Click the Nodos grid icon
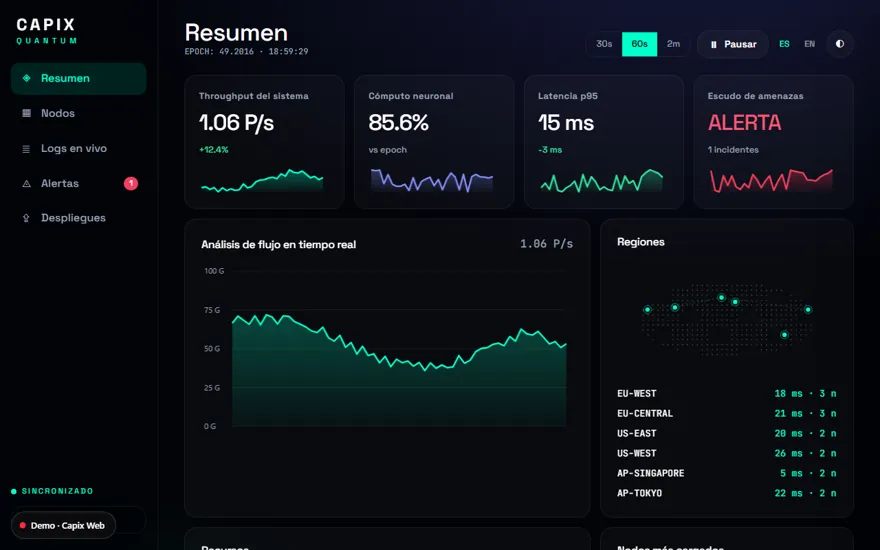 click(26, 113)
